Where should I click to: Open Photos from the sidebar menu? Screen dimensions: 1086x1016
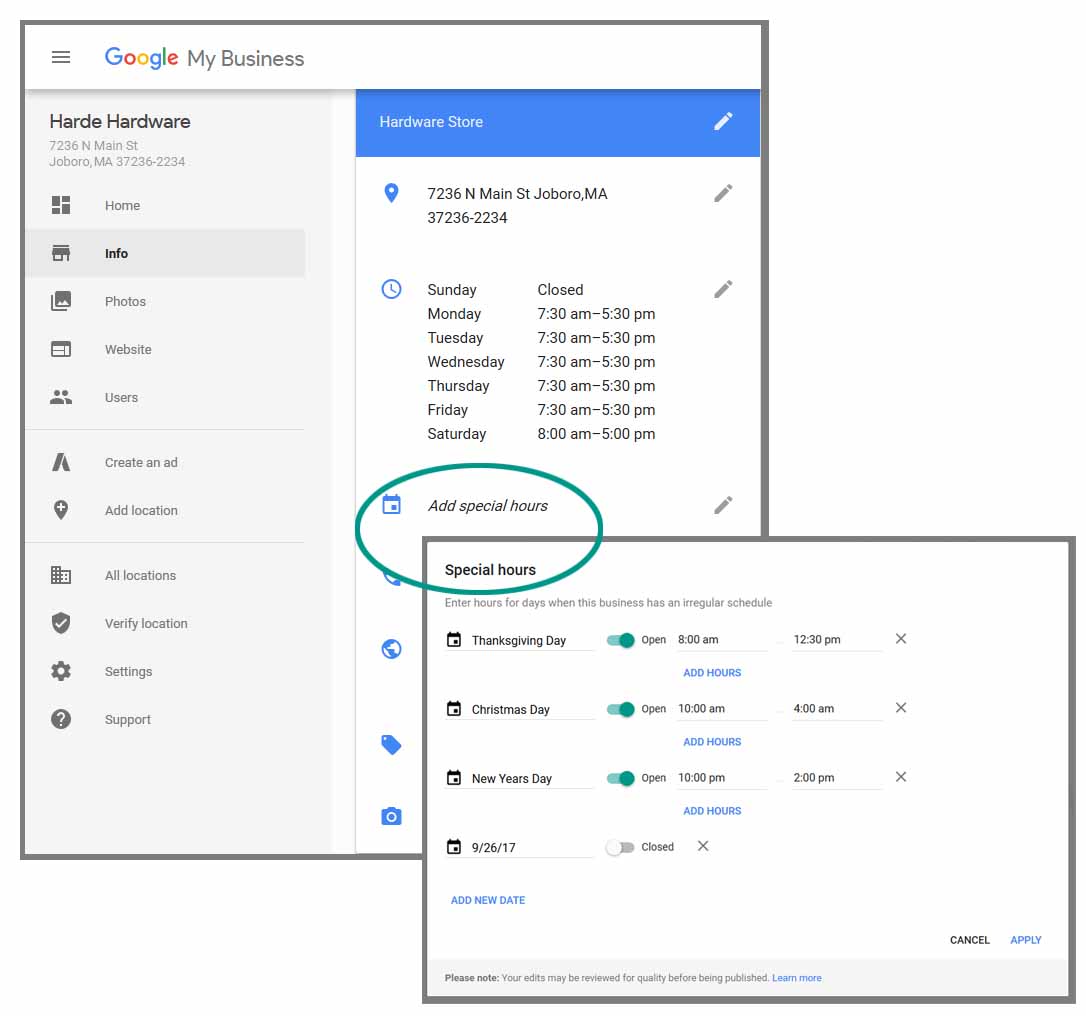[165, 301]
